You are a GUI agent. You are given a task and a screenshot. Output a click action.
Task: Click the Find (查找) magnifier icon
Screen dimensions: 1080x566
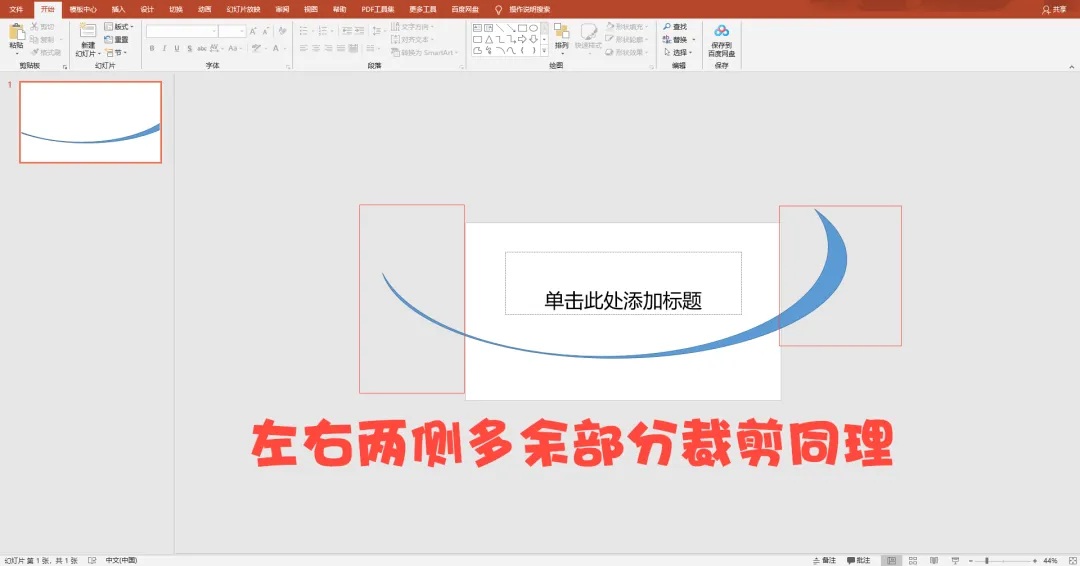click(x=667, y=27)
